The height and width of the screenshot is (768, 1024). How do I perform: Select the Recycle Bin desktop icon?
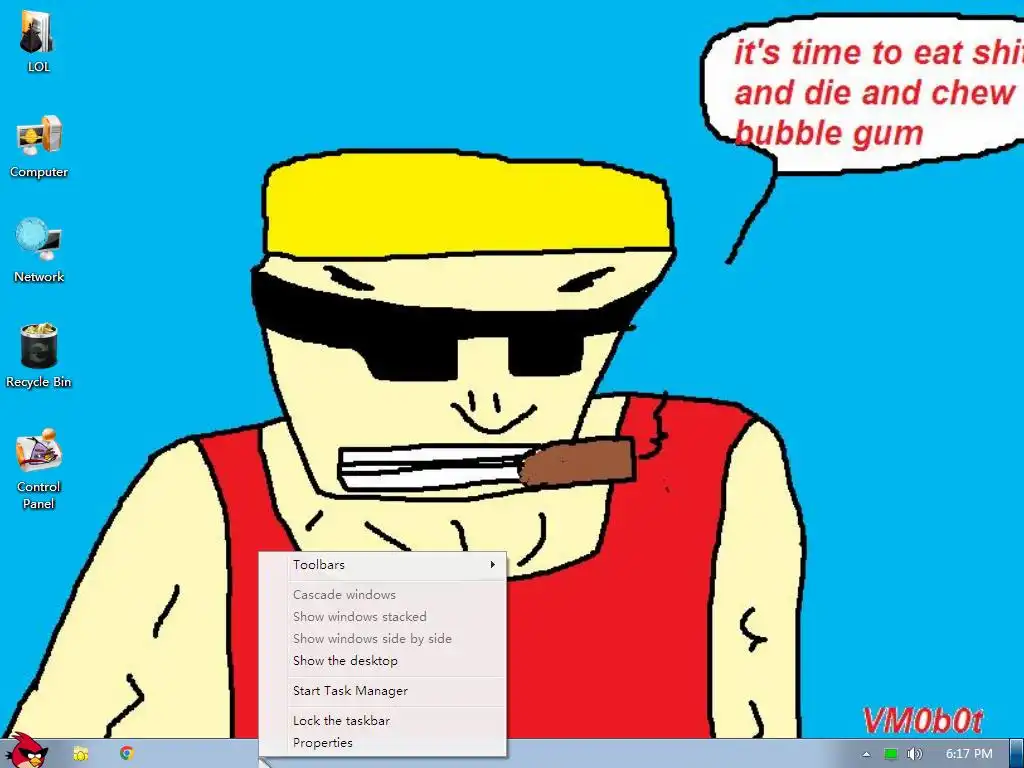(x=39, y=355)
